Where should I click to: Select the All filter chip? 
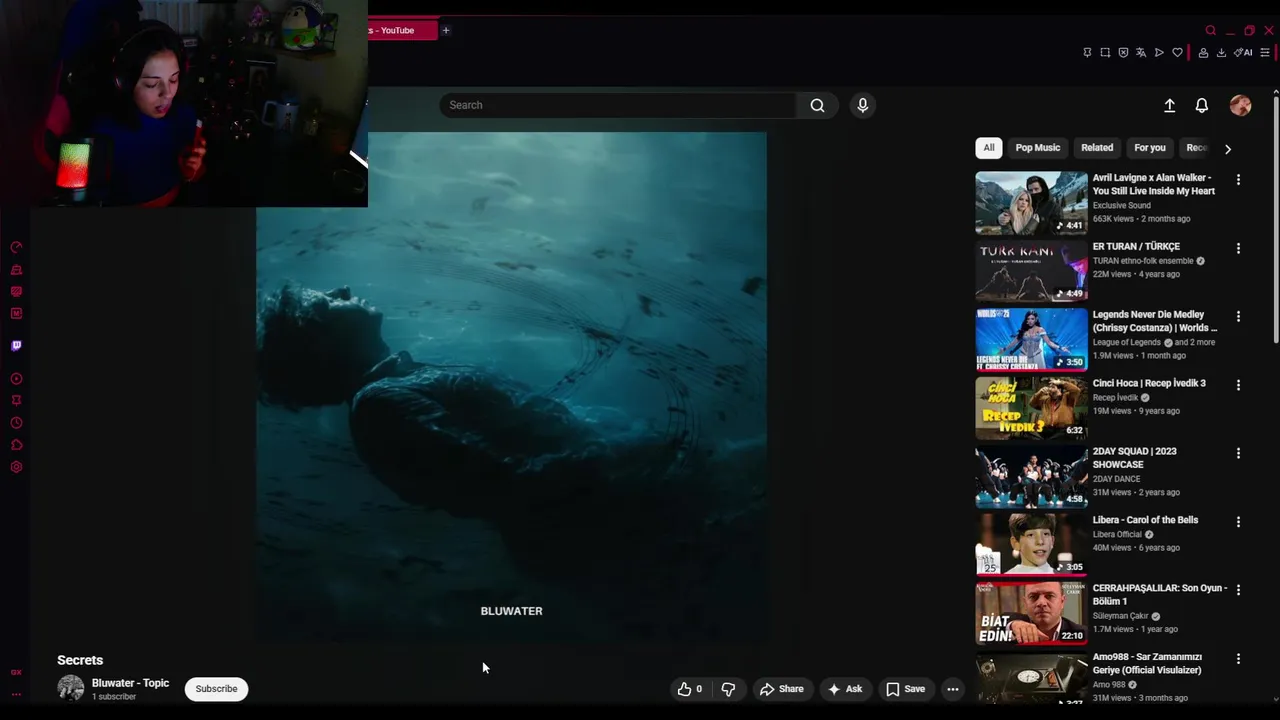(989, 148)
